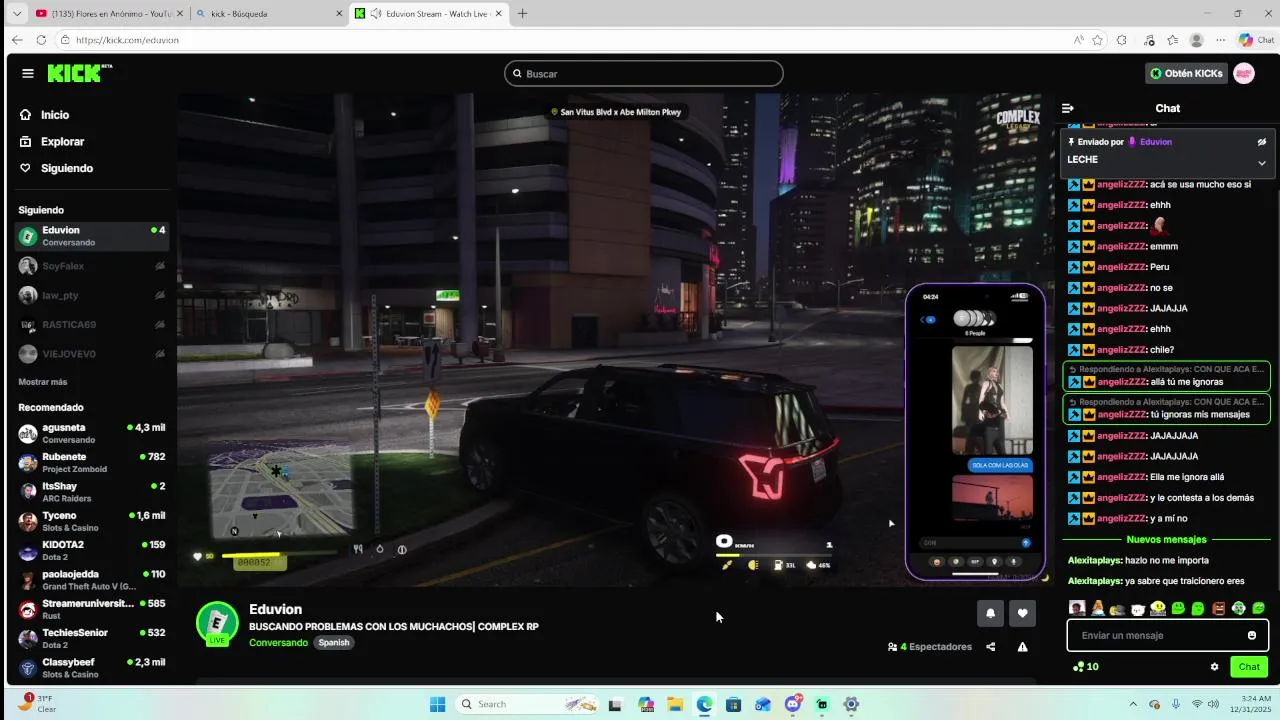Insert the first avatar emote in the emote row
This screenshot has width=1280, height=720.
[1077, 608]
